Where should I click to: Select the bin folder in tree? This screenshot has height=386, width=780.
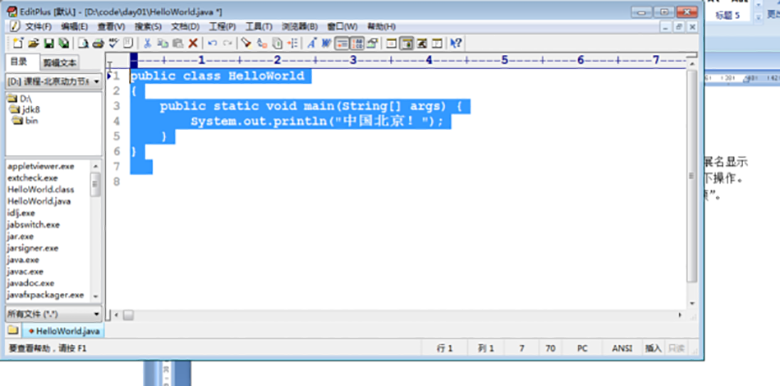click(x=25, y=120)
